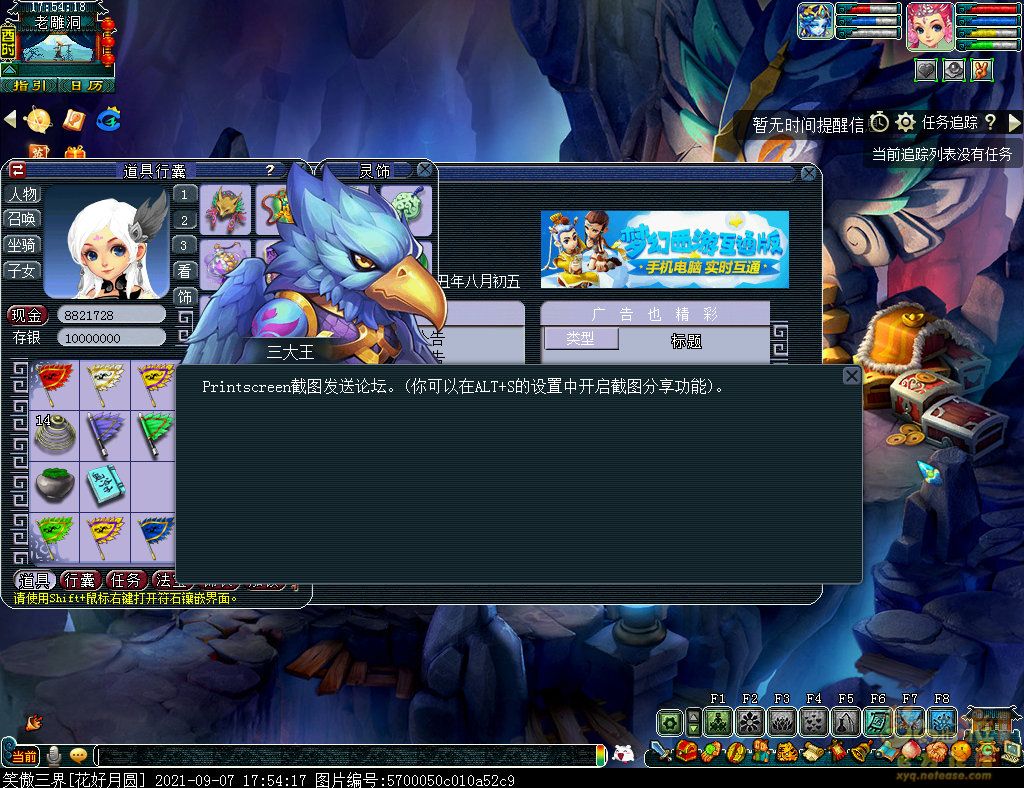Open the orange gift box icon
The width and height of the screenshot is (1024, 788).
pos(75,153)
